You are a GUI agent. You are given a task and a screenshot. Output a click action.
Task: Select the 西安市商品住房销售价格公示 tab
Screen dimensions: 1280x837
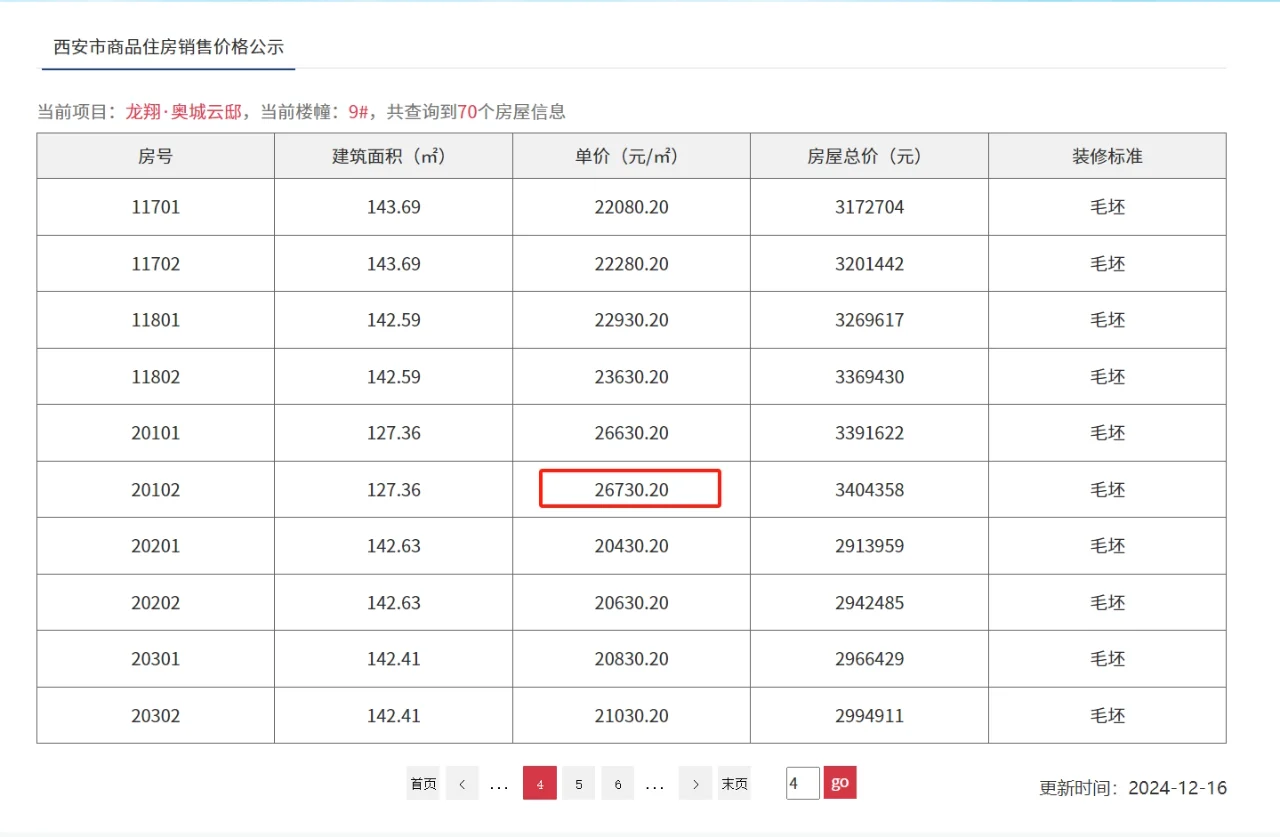169,47
